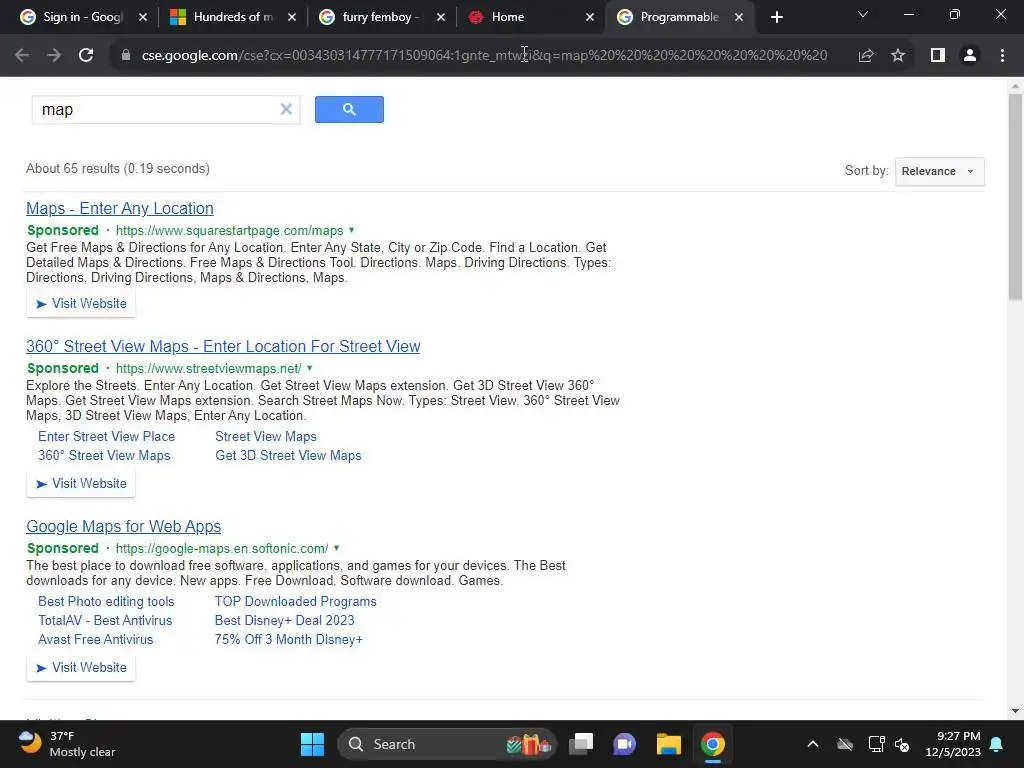Open '360° Street View Maps' sitelink
This screenshot has width=1024, height=768.
pyautogui.click(x=104, y=455)
